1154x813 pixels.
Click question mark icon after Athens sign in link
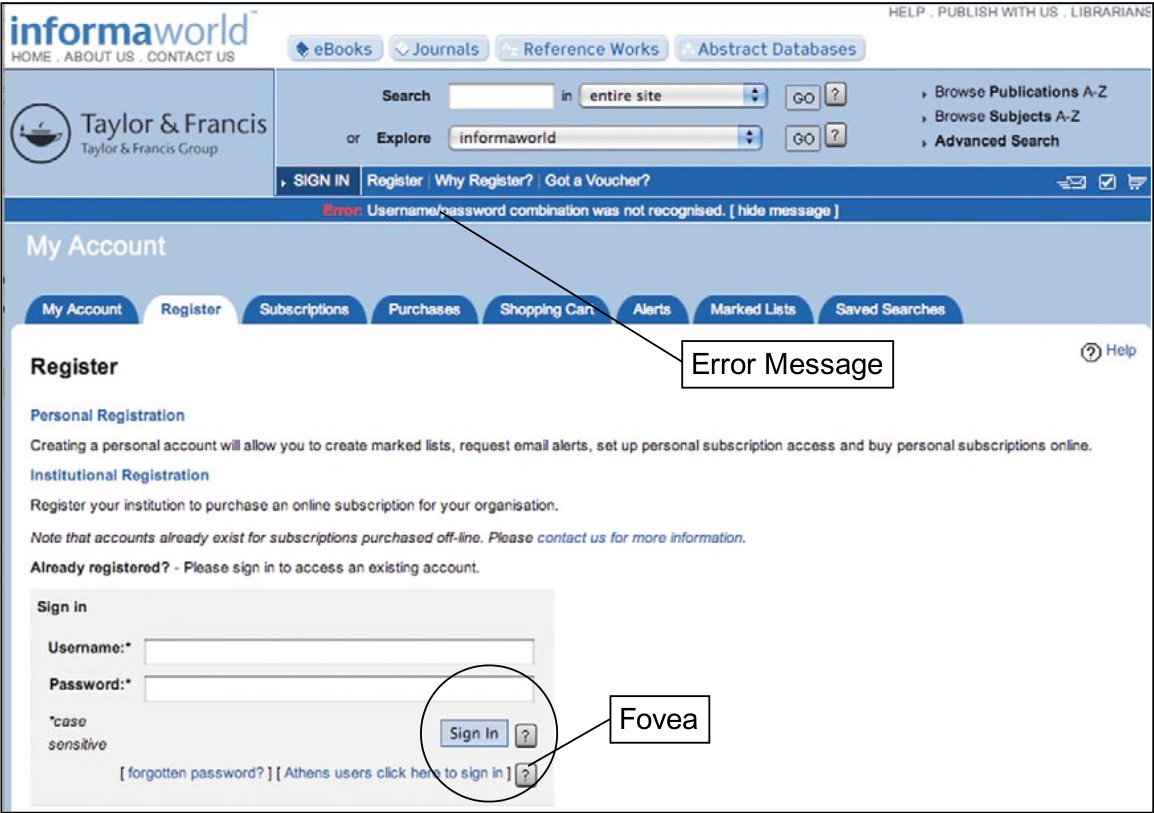525,774
